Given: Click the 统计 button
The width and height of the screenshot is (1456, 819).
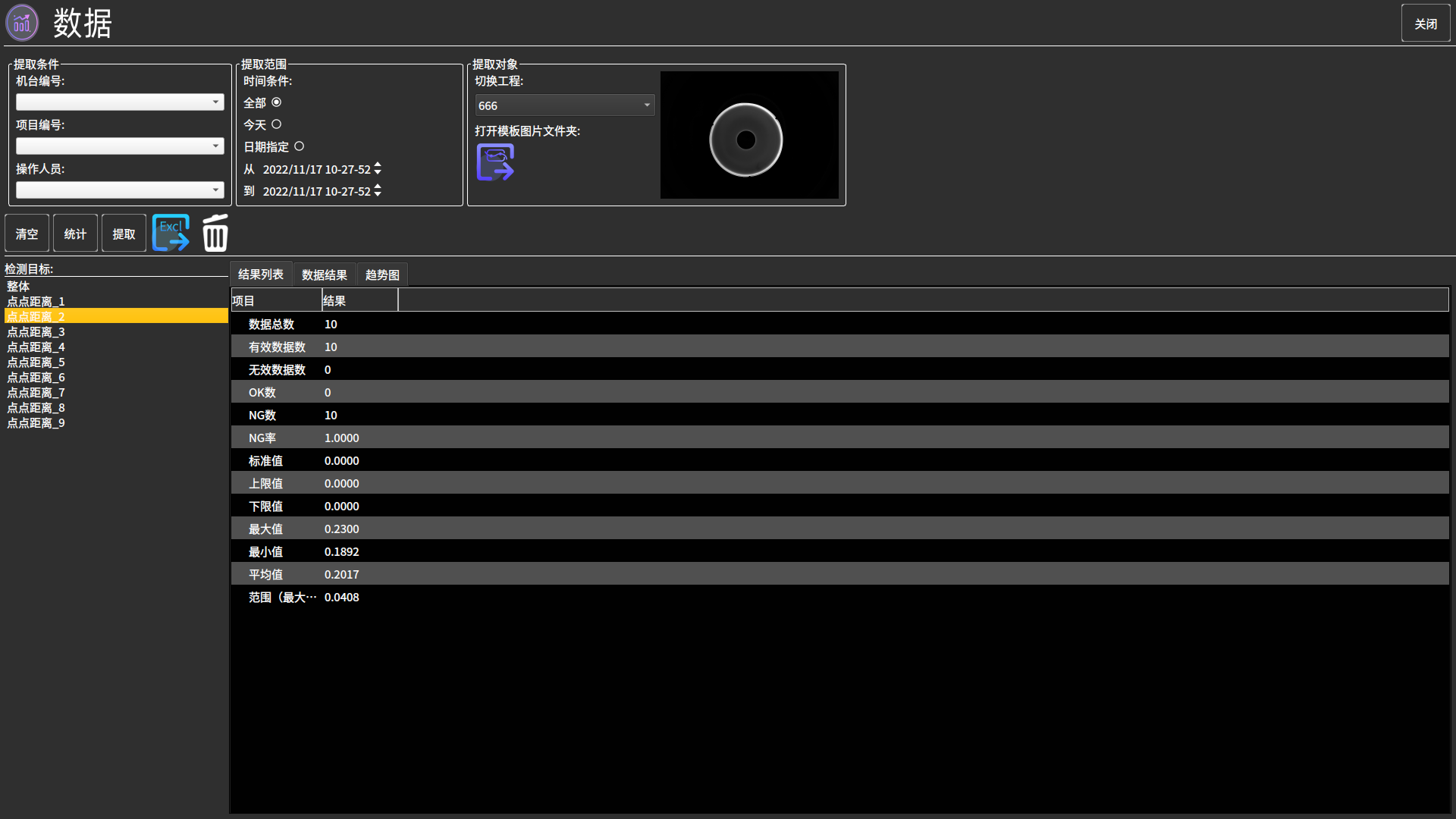Looking at the screenshot, I should coord(75,234).
